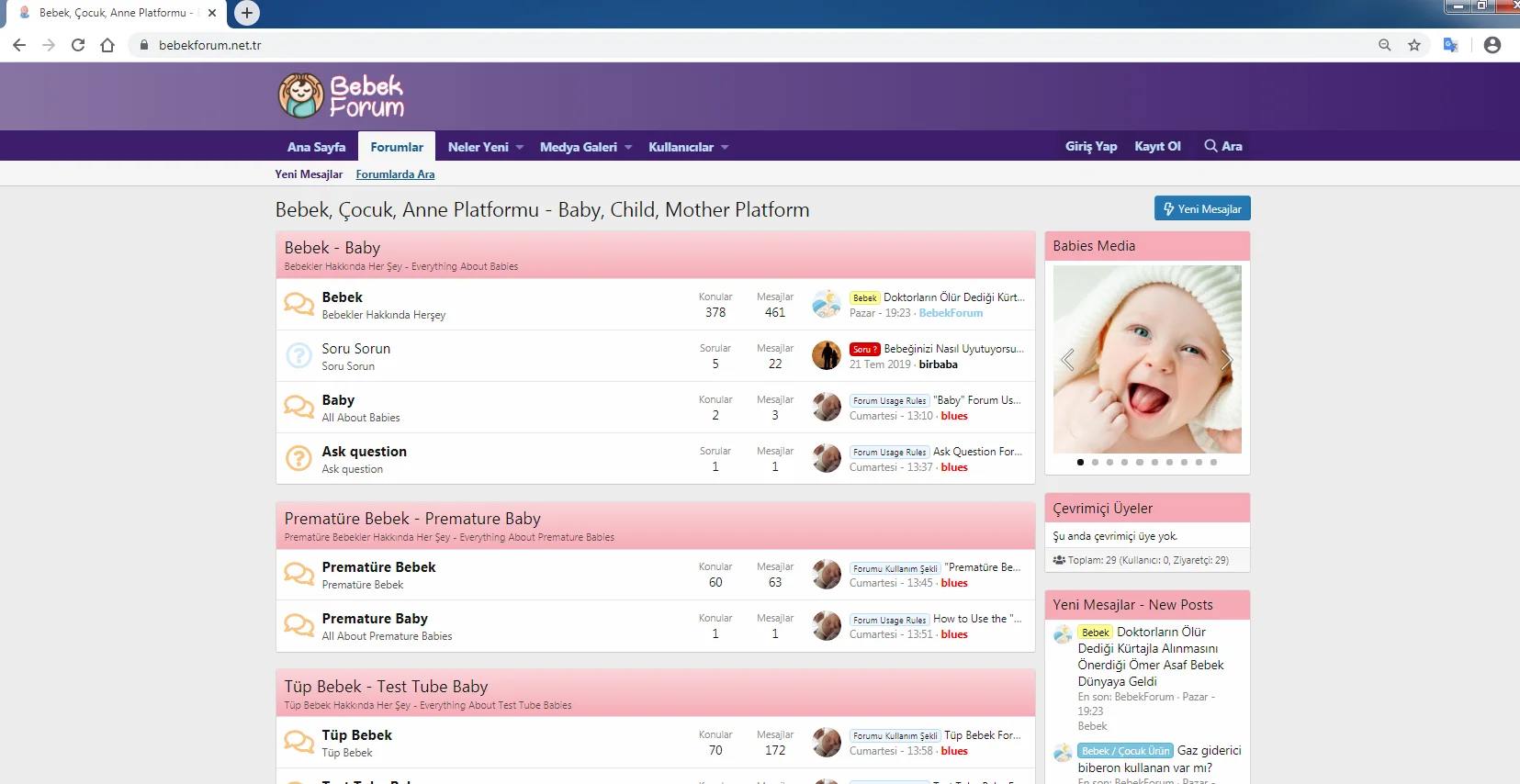Open the Bebek - Baby category header

(332, 248)
